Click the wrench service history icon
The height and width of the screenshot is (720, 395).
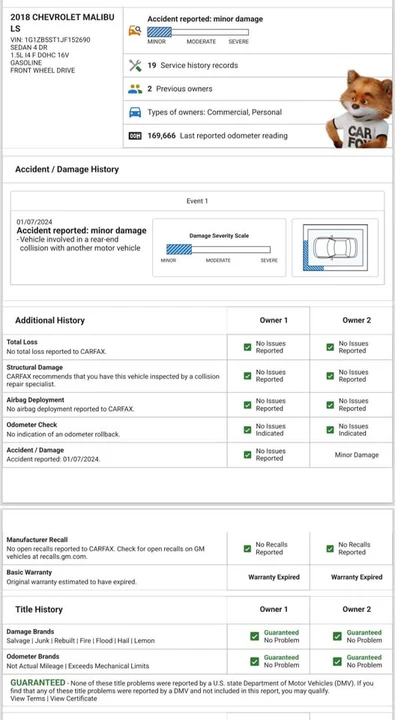tap(135, 65)
